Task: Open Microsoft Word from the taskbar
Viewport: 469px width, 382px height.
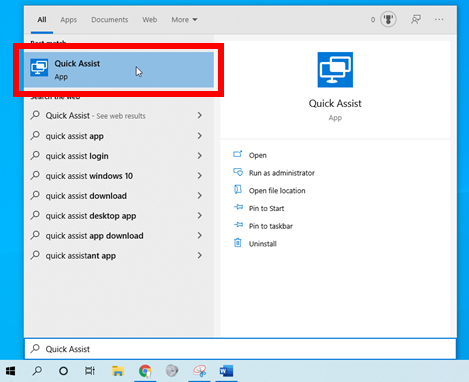Action: [226, 371]
